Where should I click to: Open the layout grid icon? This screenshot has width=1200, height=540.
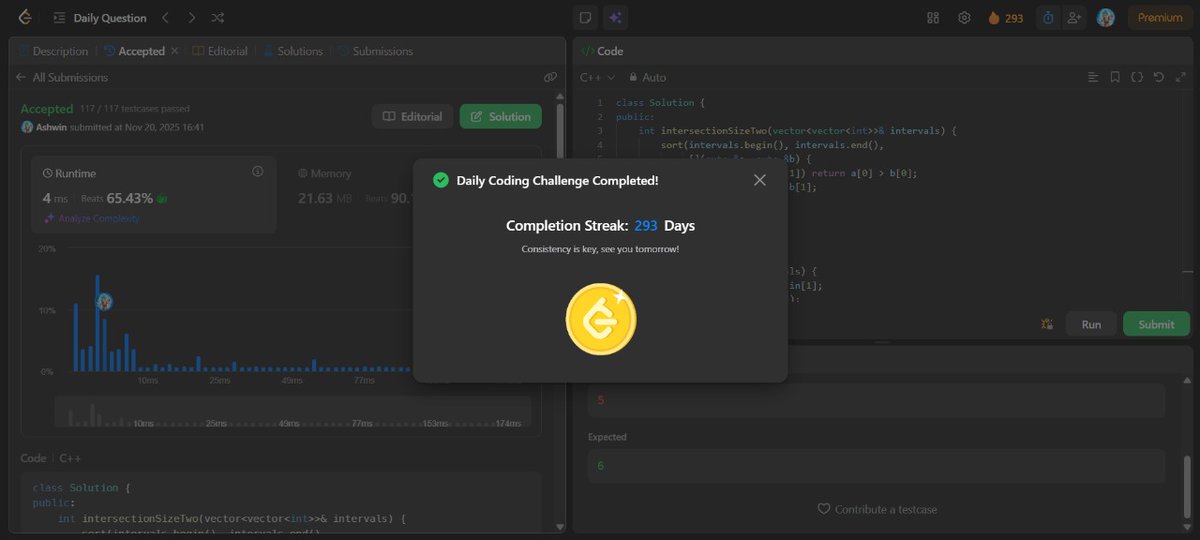tap(933, 18)
